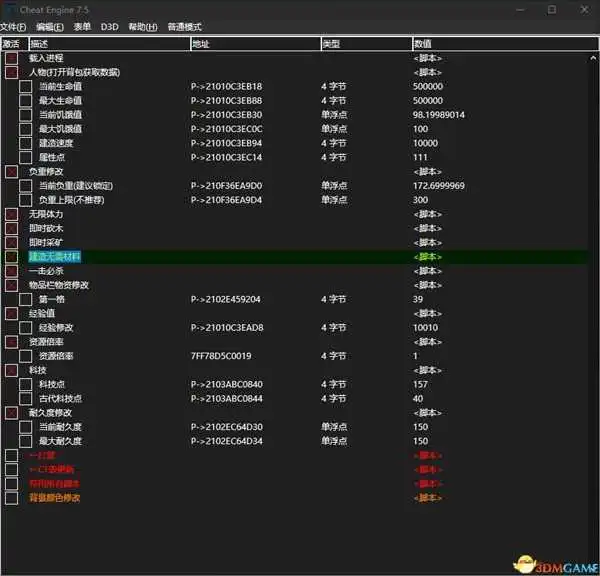Check the 负重上限(不推荐) box
This screenshot has height=576, width=600.
pos(26,200)
